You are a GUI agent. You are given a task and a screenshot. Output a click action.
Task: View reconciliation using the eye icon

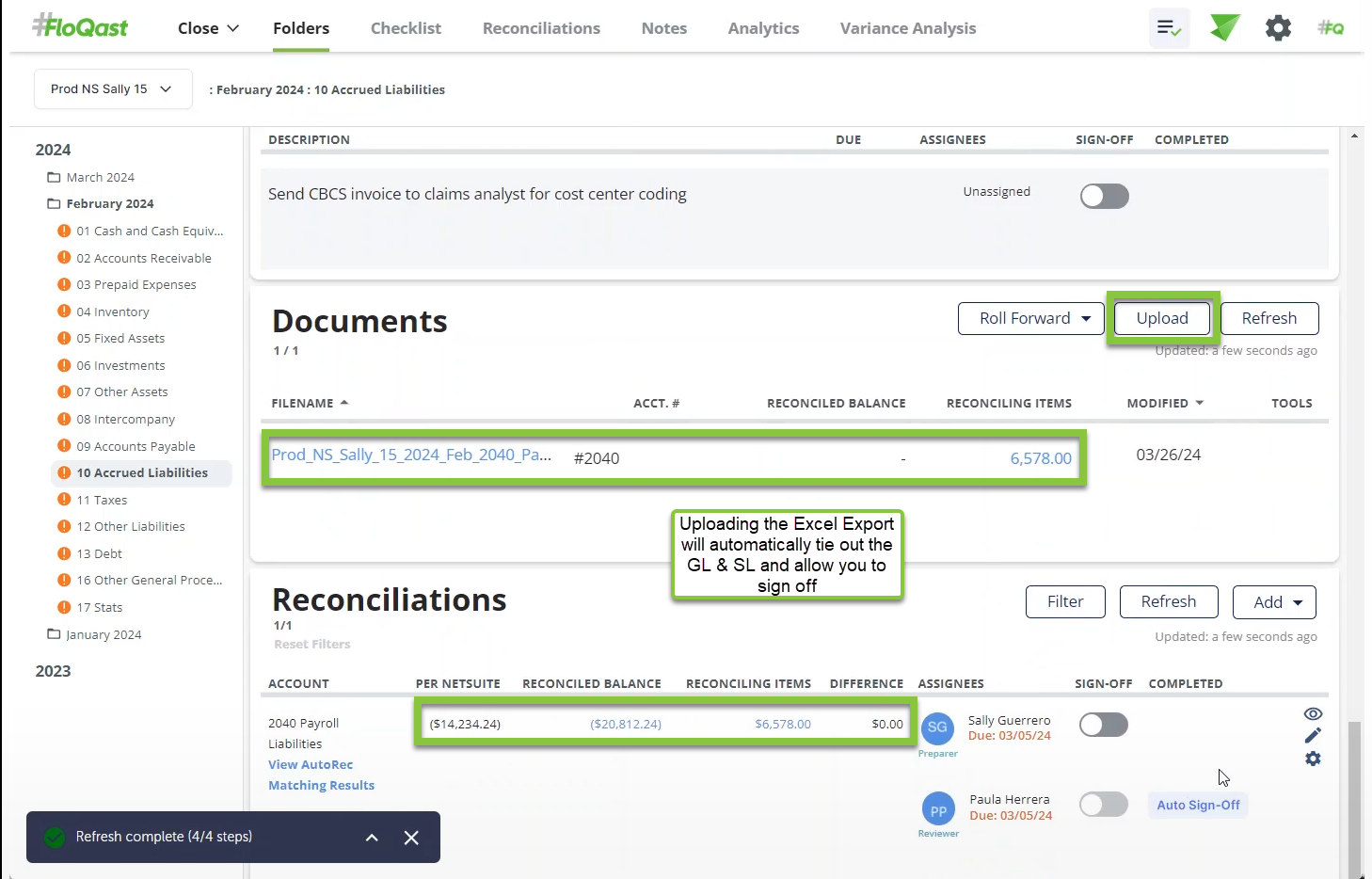(x=1313, y=714)
